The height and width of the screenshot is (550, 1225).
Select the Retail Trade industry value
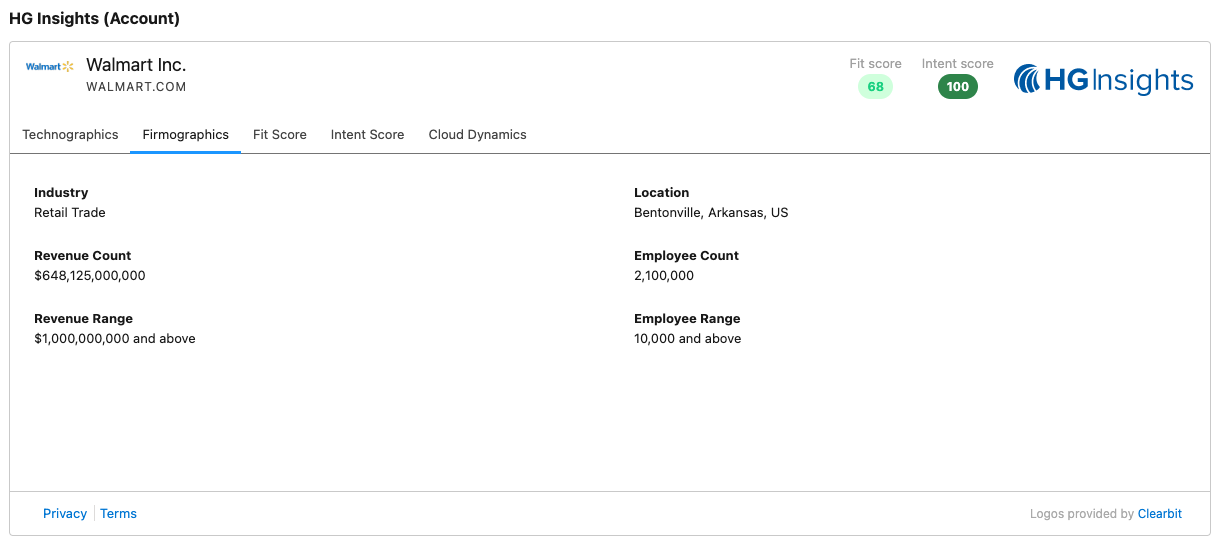click(x=70, y=213)
